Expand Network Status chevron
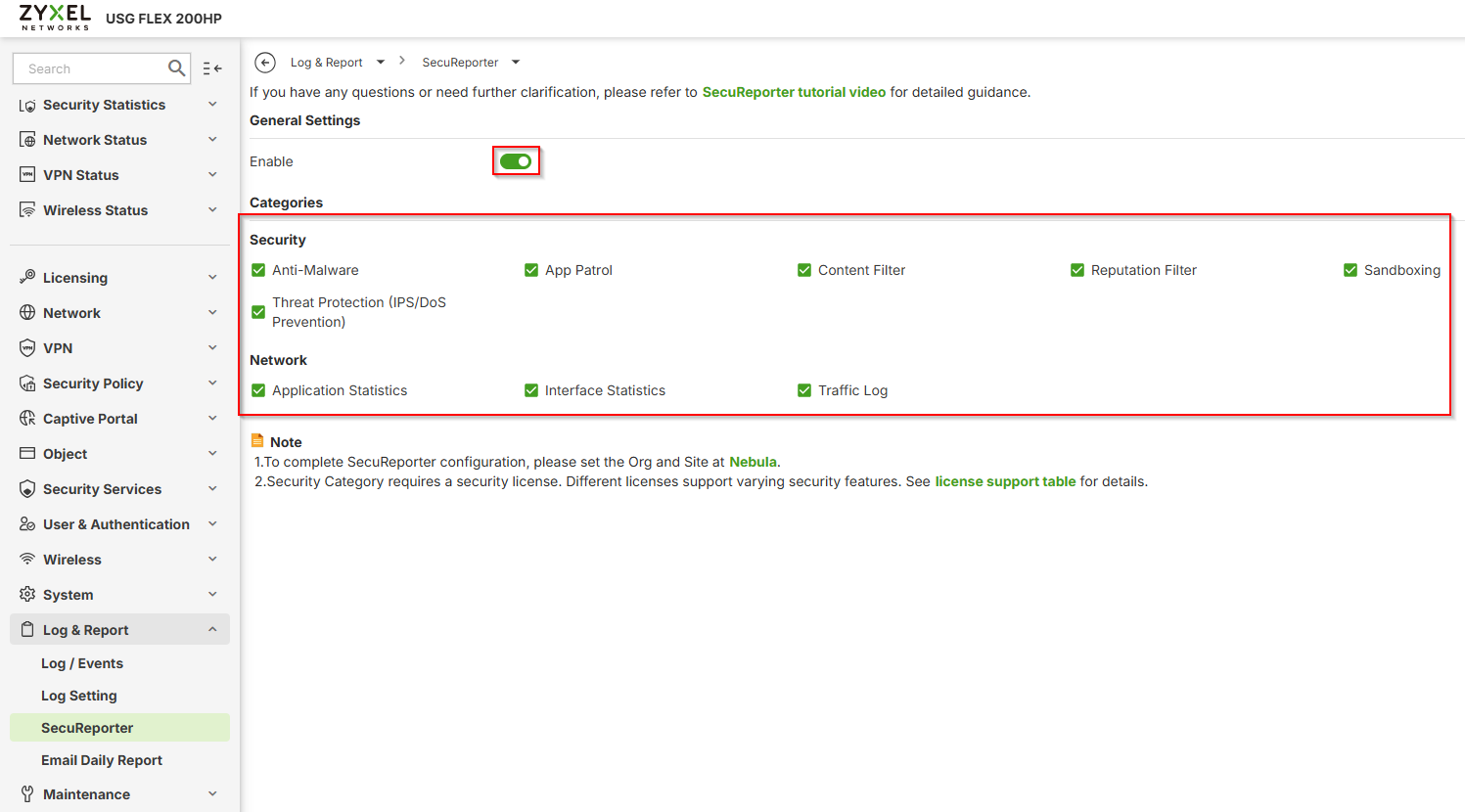Screen dimensions: 1465x812 tap(212, 140)
